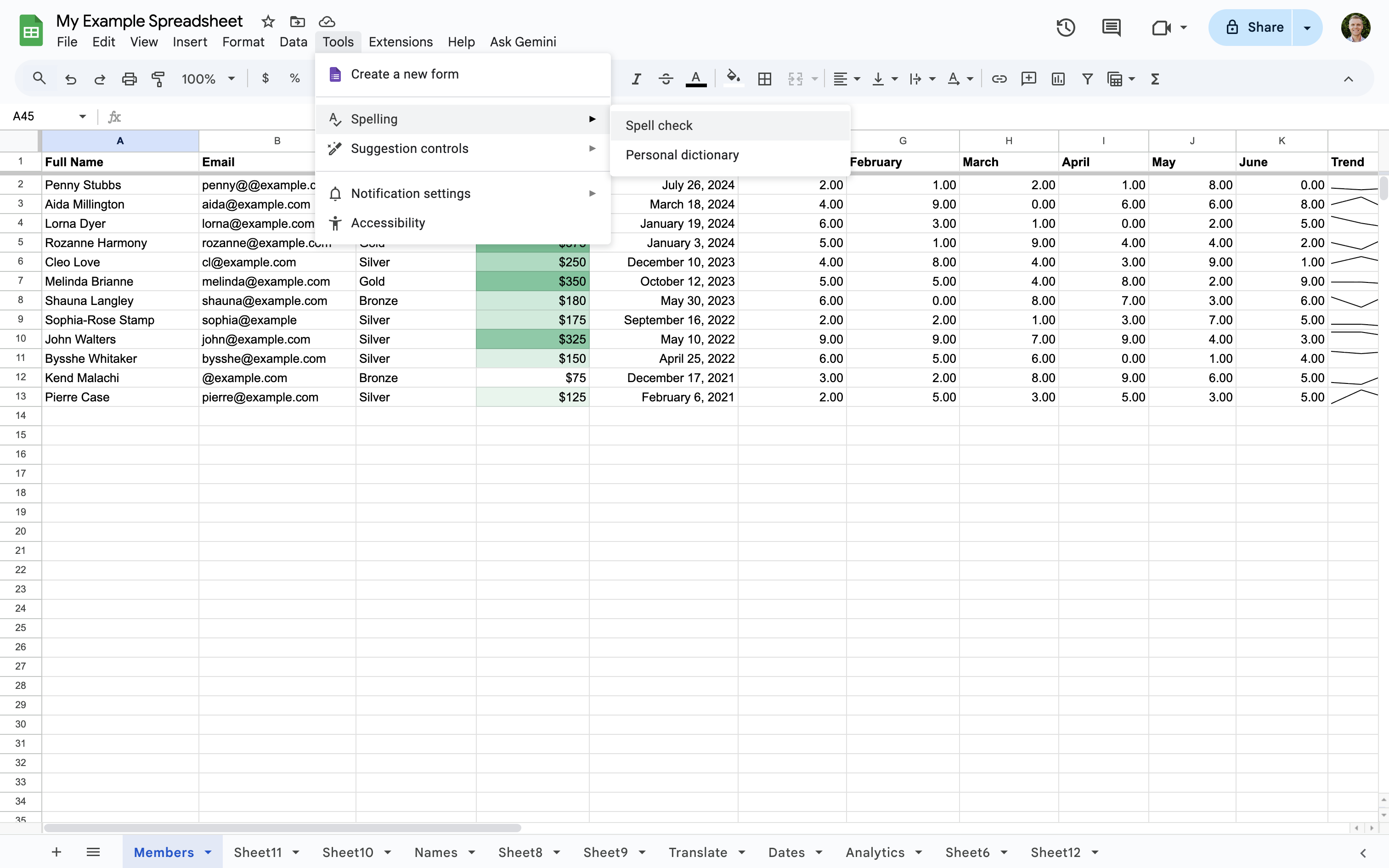Open the Share options arrow
This screenshot has width=1389, height=868.
1307,27
